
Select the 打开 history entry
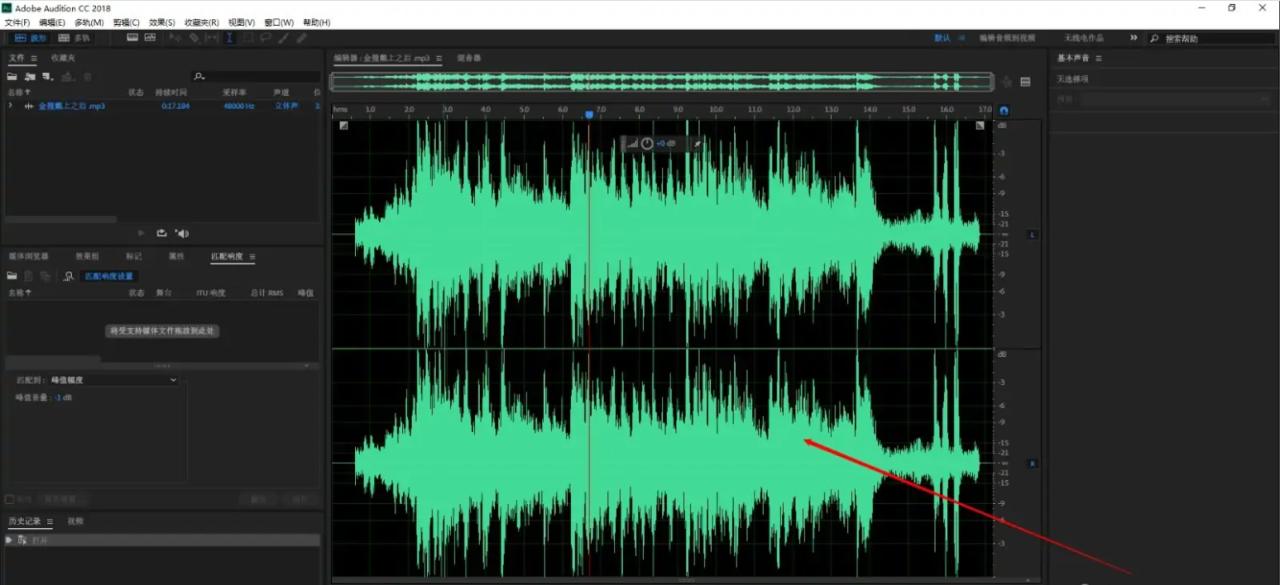162,540
